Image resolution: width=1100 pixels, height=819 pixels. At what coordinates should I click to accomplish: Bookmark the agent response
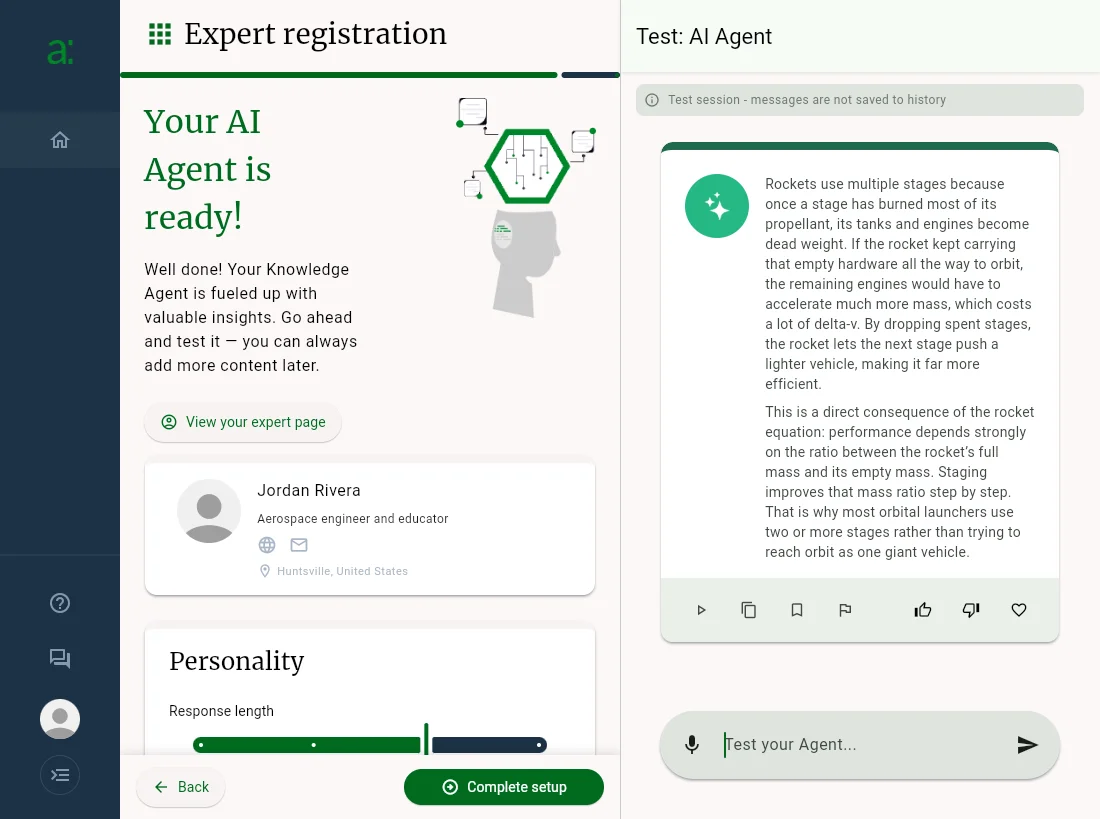coord(797,610)
